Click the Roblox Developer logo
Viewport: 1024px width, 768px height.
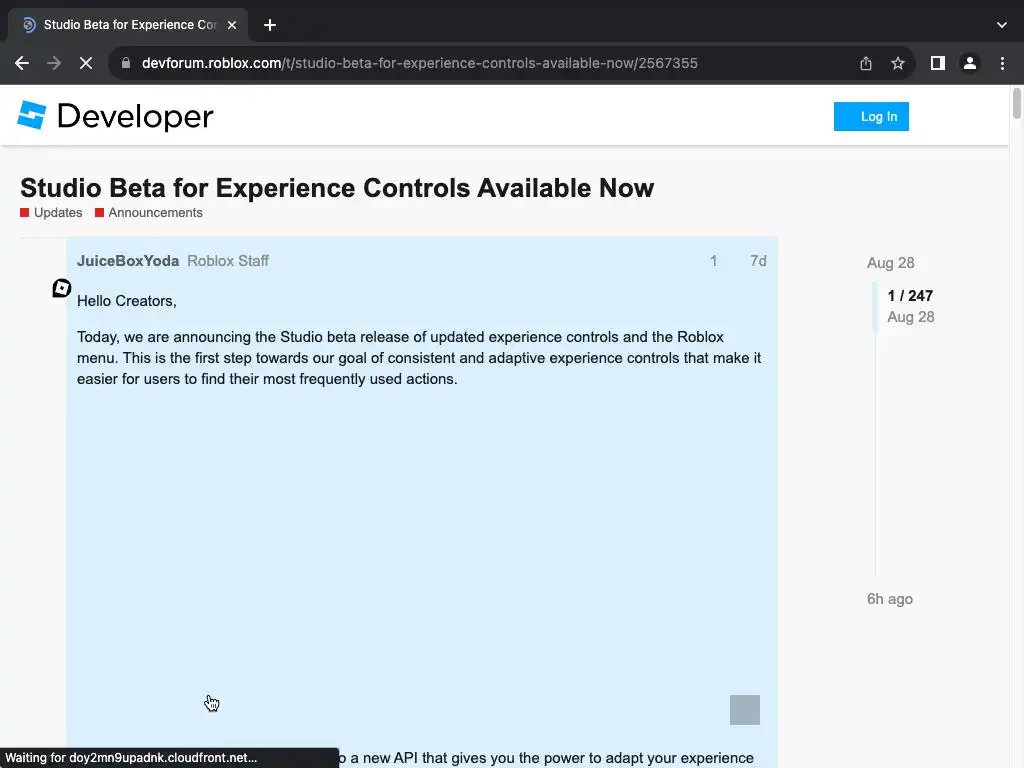115,116
